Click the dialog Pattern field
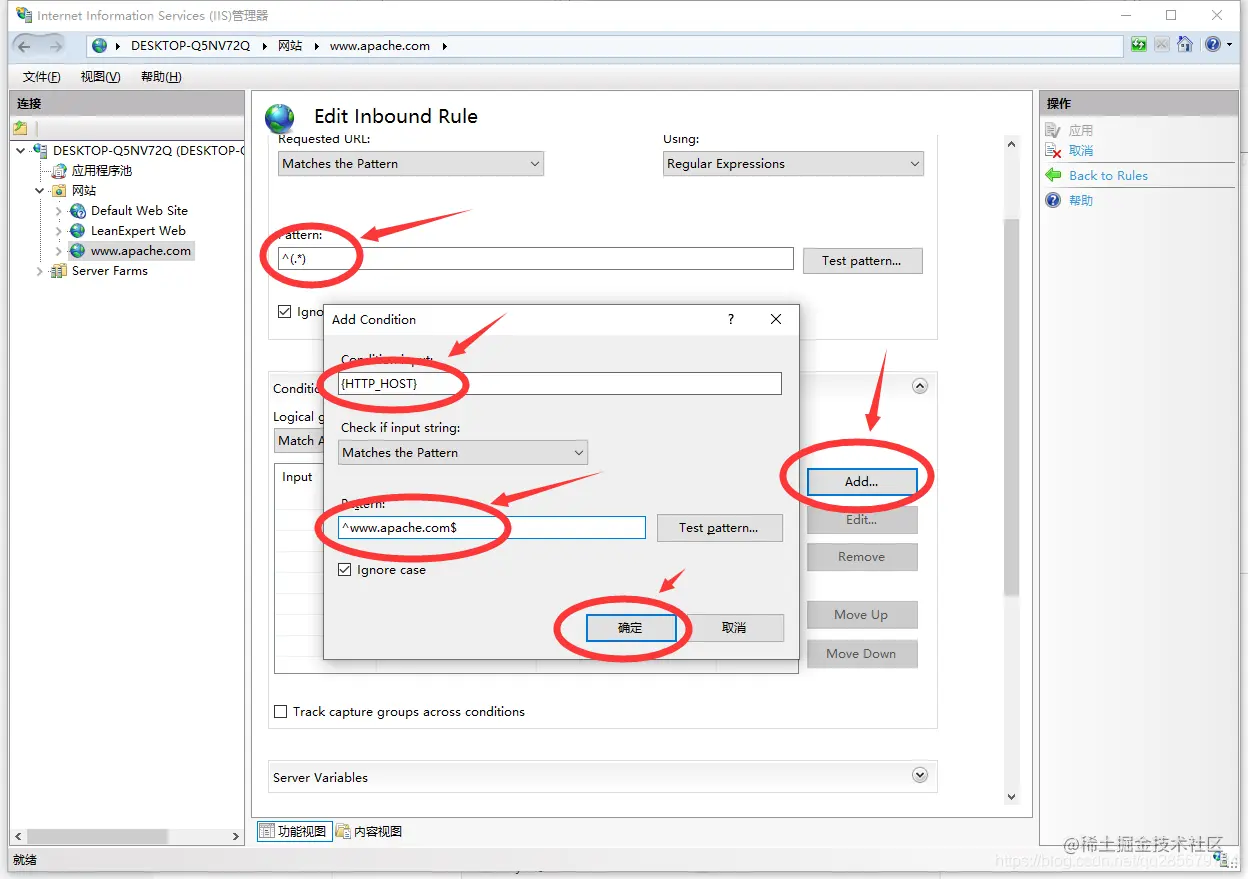1248x879 pixels. pos(492,527)
